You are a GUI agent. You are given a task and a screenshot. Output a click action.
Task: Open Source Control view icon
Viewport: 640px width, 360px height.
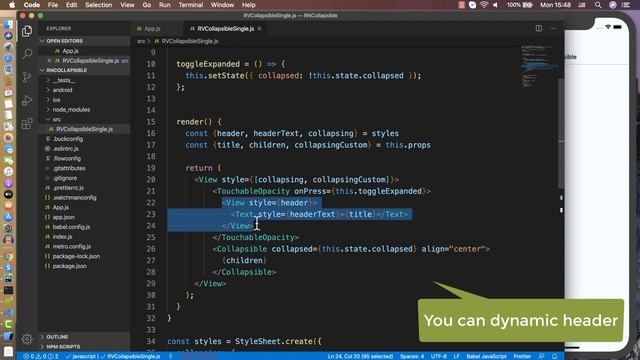pyautogui.click(x=27, y=77)
